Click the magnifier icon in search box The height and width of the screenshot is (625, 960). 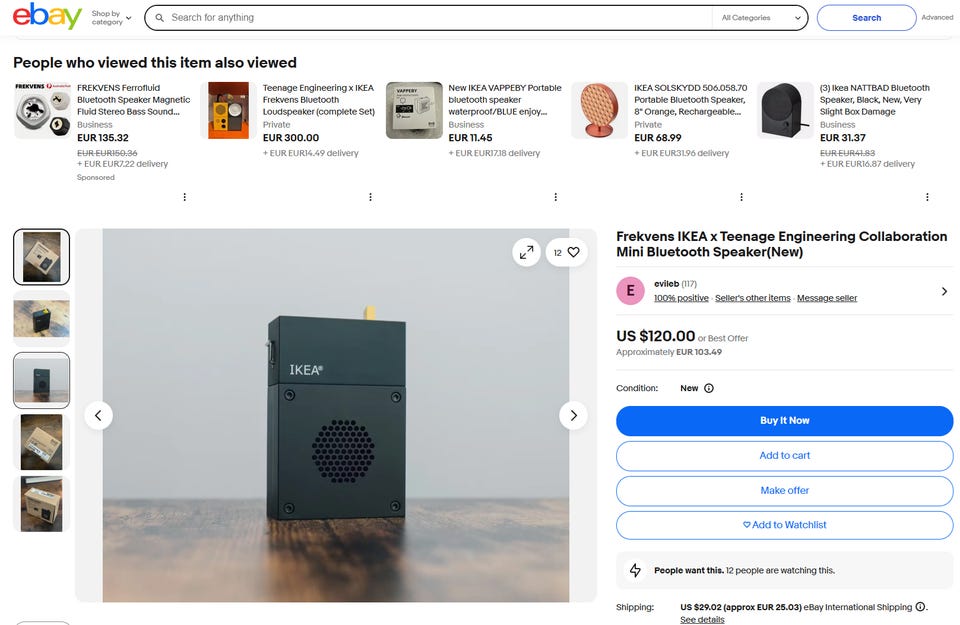pyautogui.click(x=159, y=18)
